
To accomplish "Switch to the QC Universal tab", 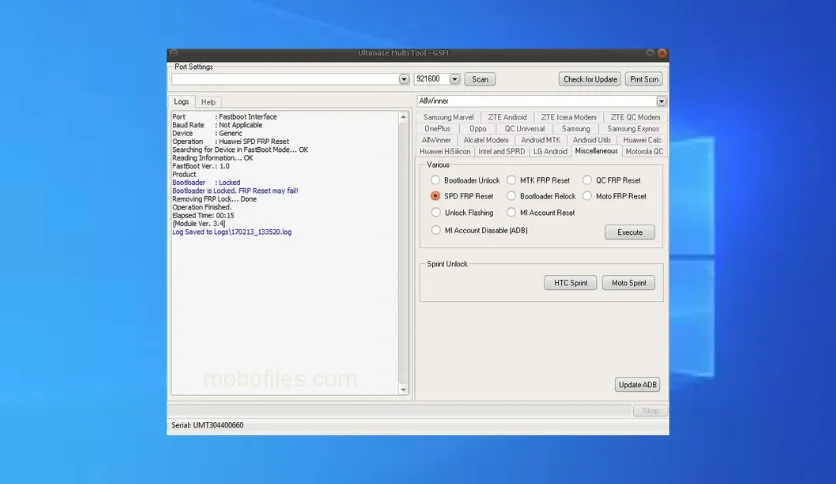I will 525,128.
